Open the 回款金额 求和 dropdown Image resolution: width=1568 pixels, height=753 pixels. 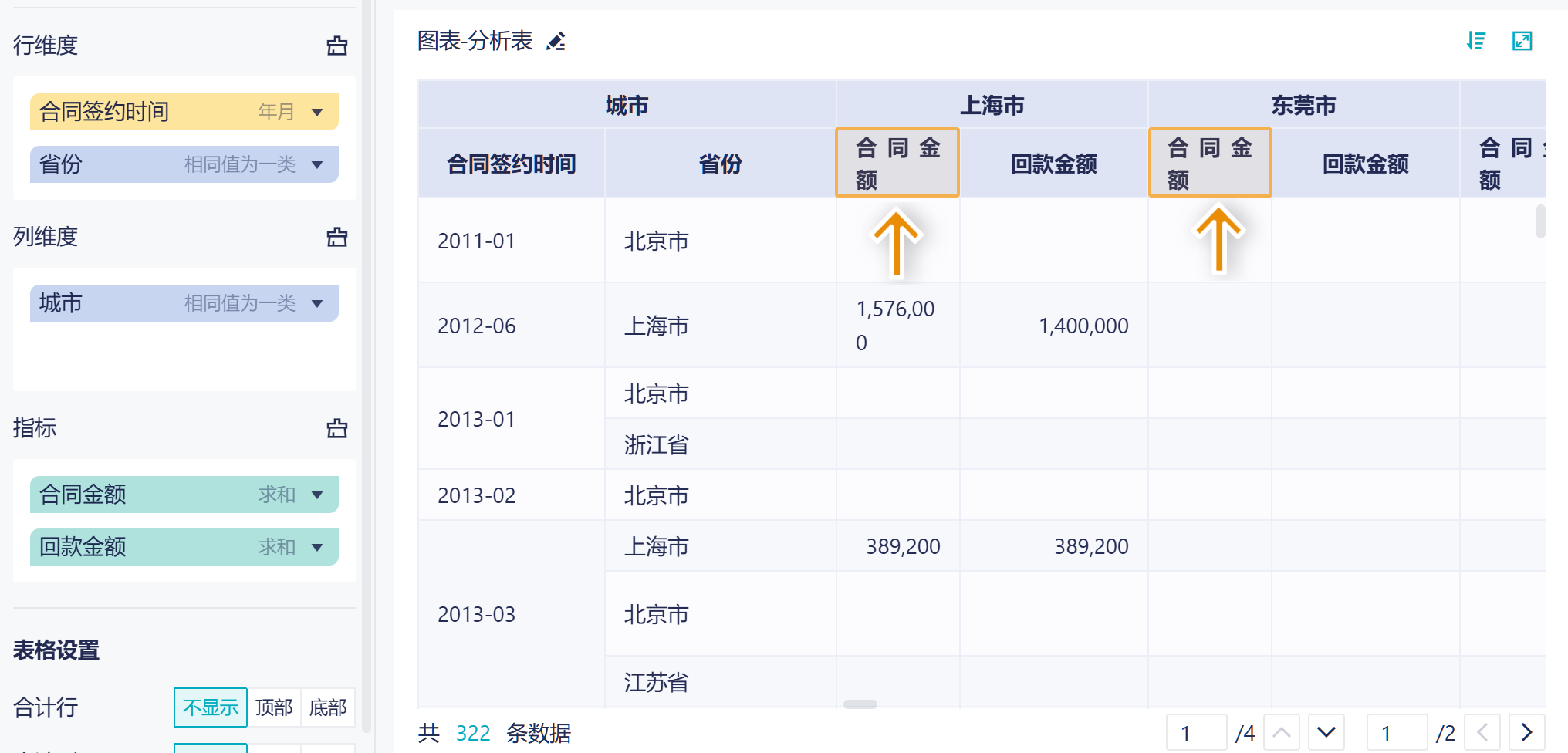point(317,548)
